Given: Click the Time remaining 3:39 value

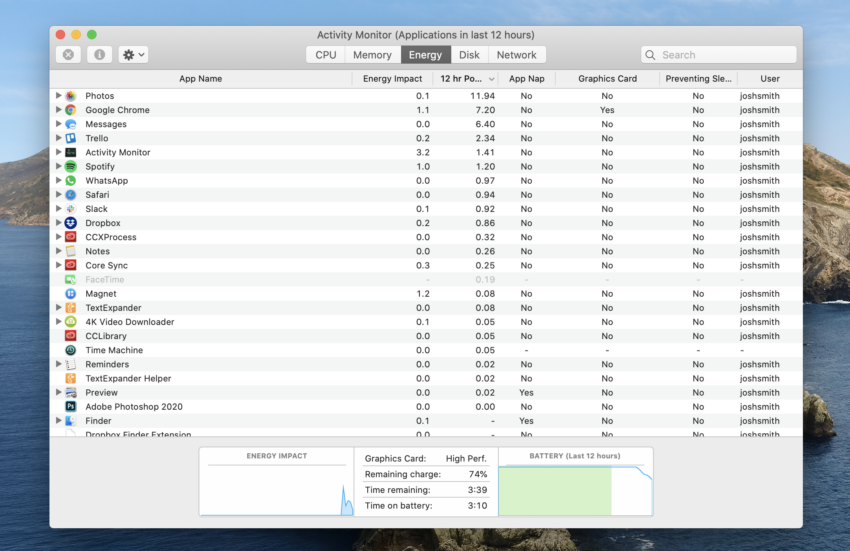Looking at the screenshot, I should (478, 490).
